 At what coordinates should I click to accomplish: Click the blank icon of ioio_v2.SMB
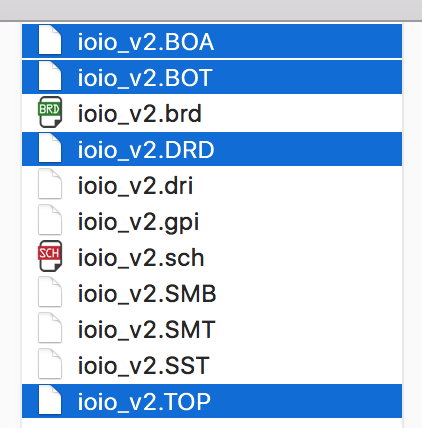(x=50, y=292)
